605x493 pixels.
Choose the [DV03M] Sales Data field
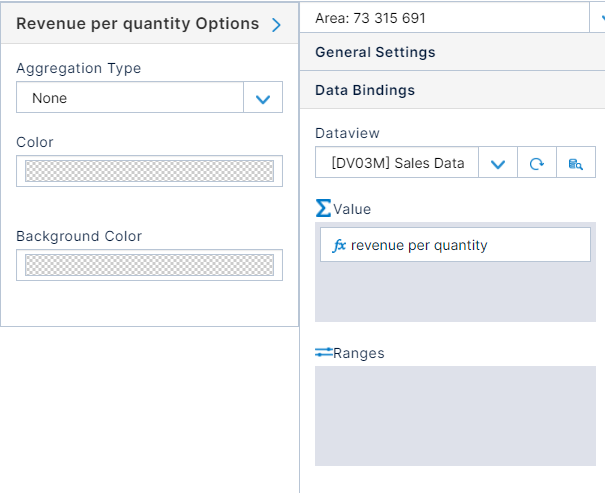pos(397,163)
